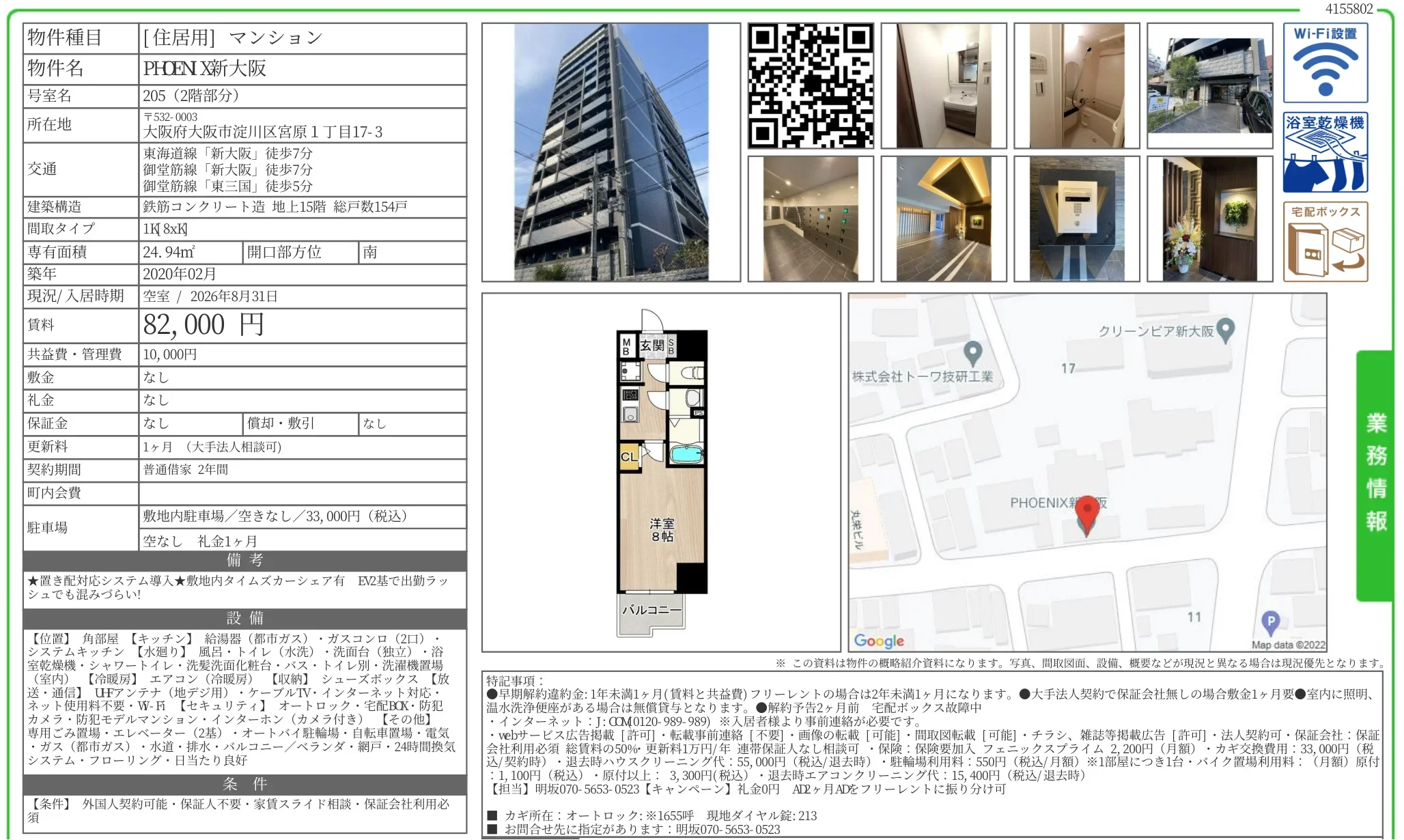Click the build date 2020年02月
The height and width of the screenshot is (840, 1404).
tap(179, 274)
